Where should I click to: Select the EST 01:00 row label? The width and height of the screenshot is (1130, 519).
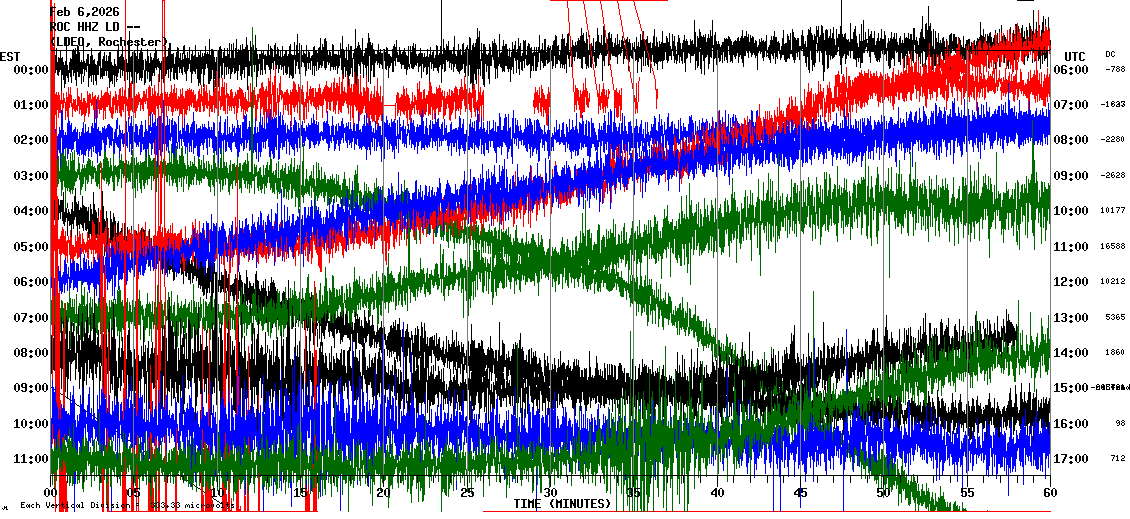[x=31, y=105]
